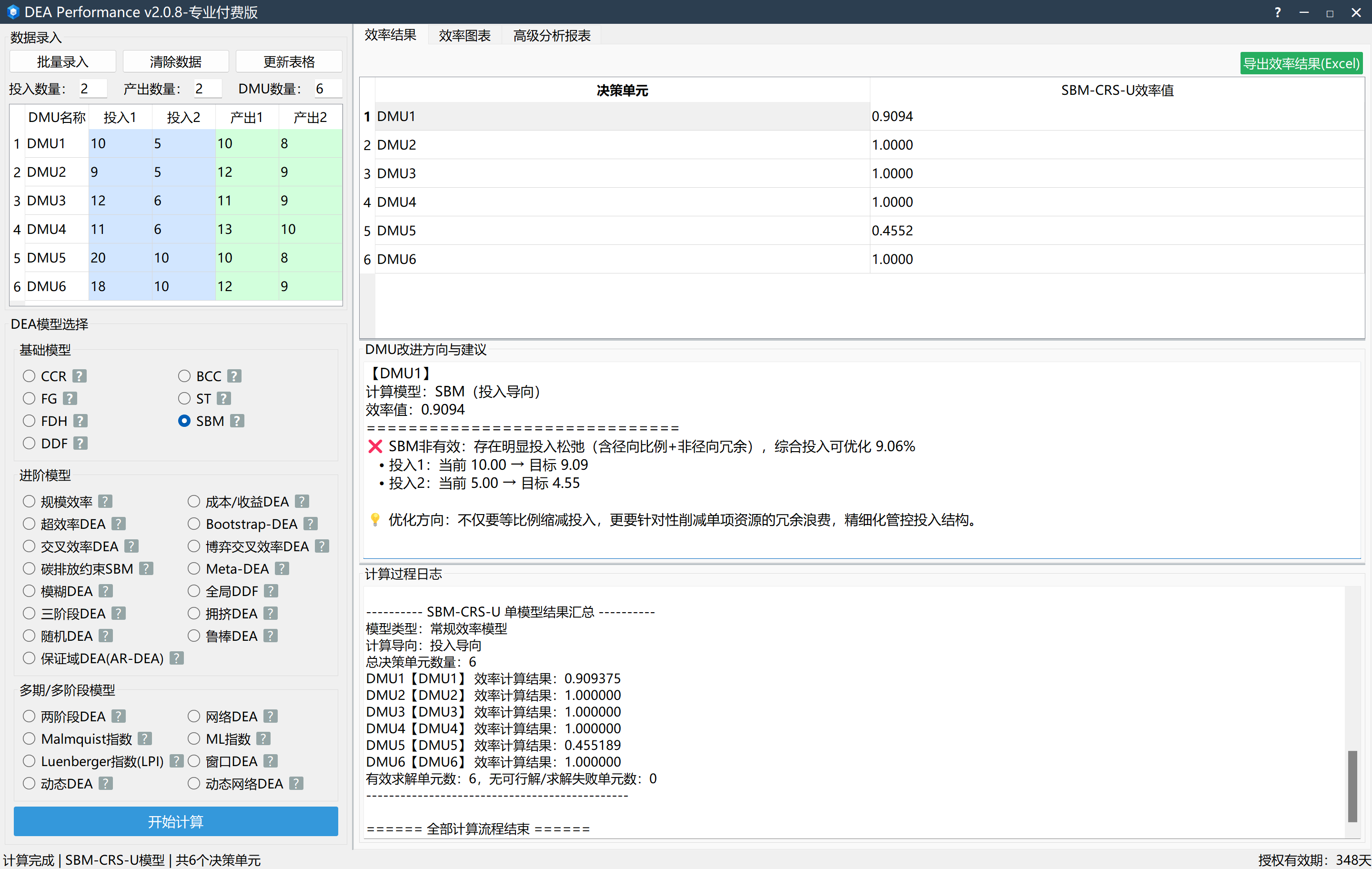Click help icon next to 保证域DEA(AR-DEA)

pos(177,658)
